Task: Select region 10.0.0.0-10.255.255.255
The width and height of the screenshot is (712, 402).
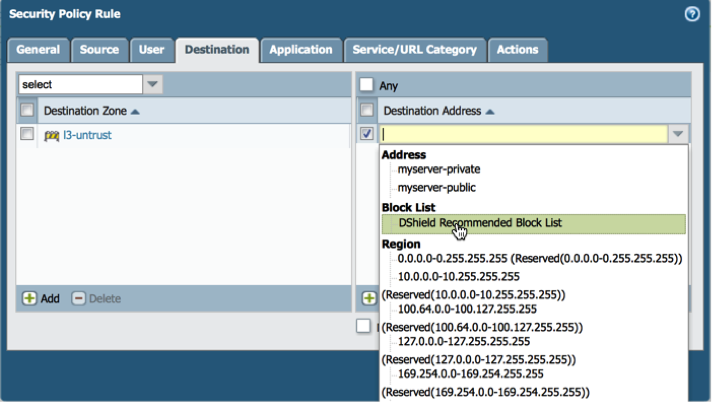Action: [x=459, y=277]
